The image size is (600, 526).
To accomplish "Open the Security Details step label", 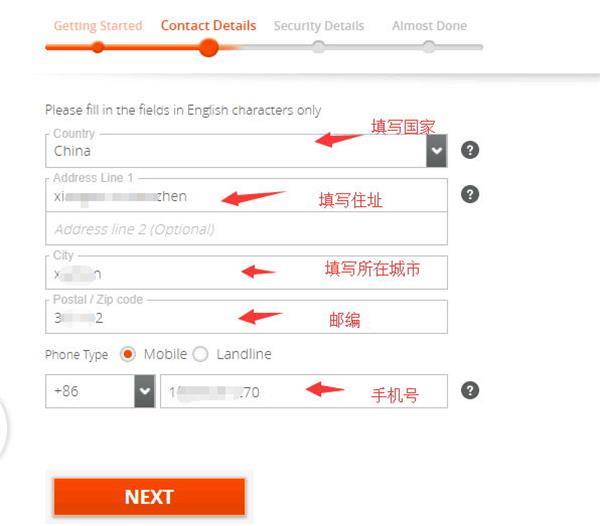I will pos(319,26).
